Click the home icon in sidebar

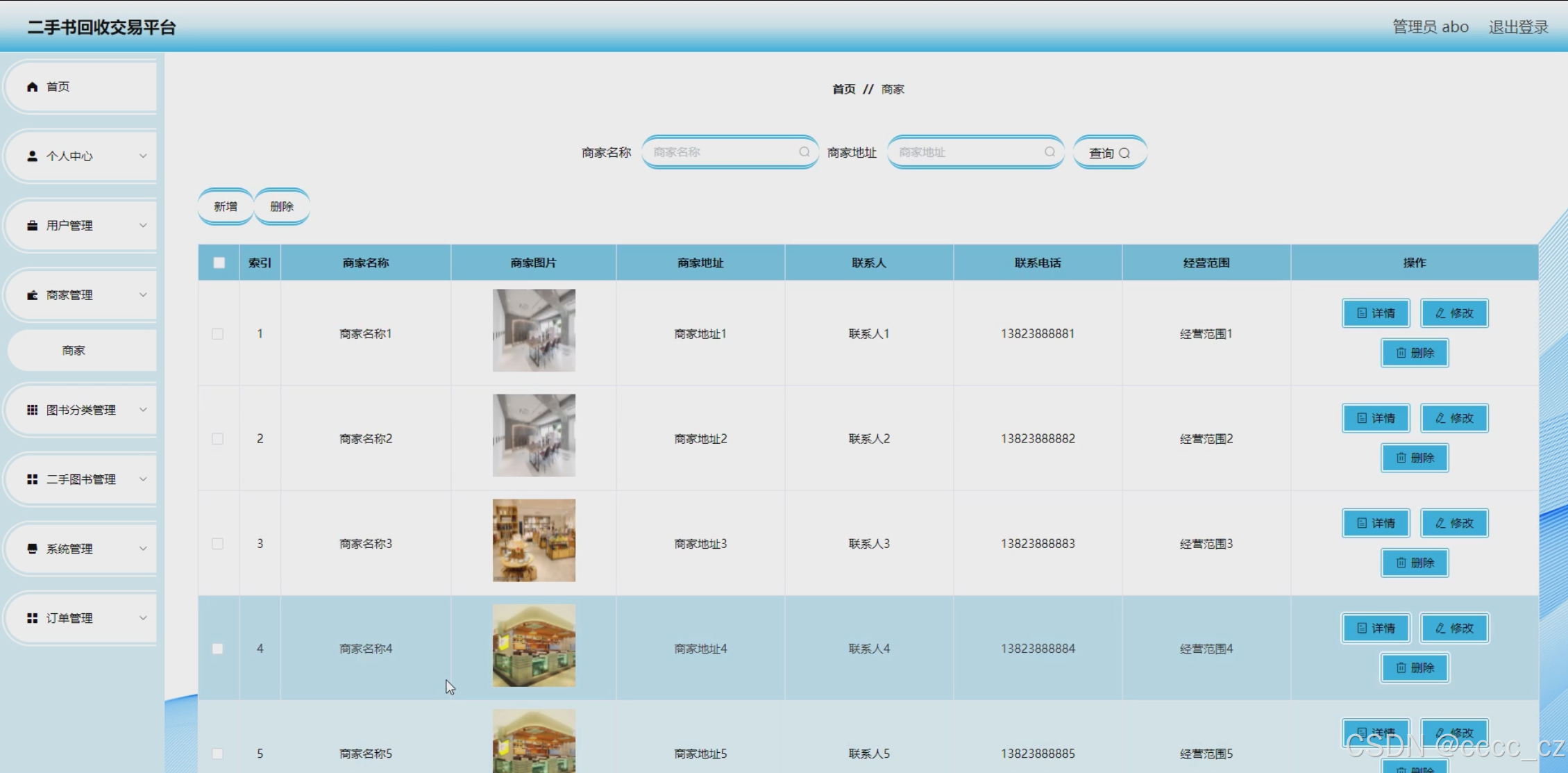[x=32, y=87]
